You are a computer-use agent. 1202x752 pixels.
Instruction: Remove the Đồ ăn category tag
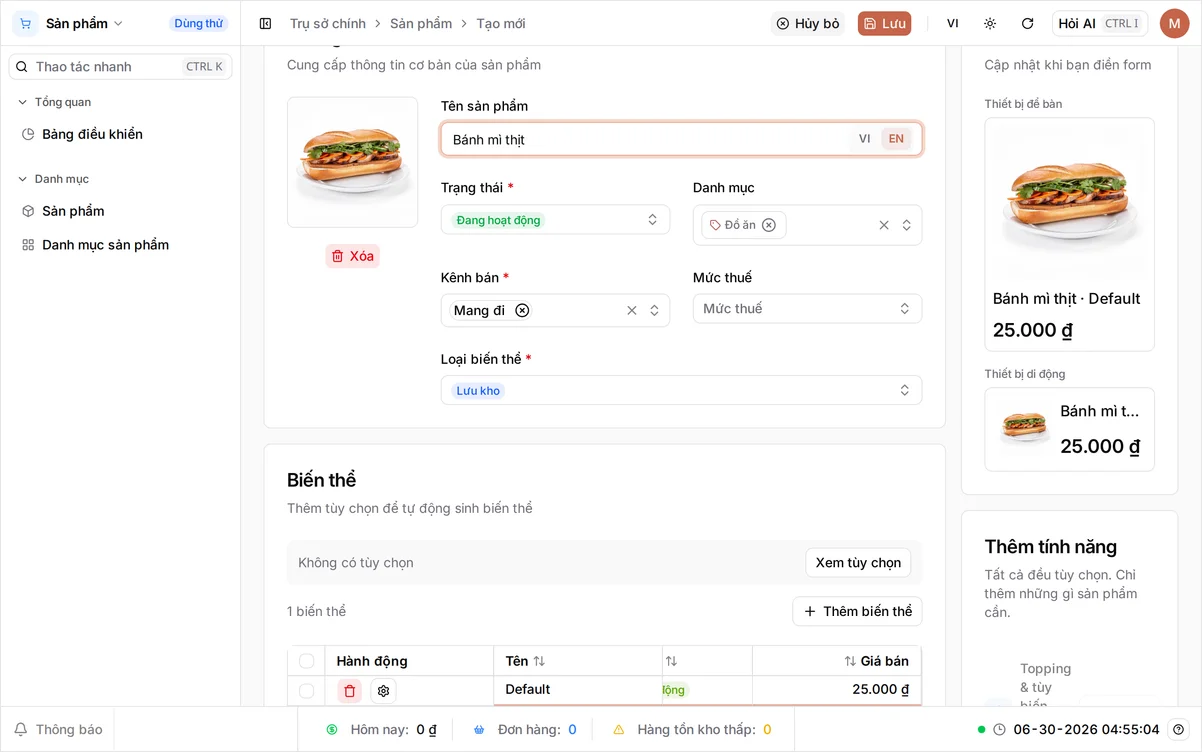click(x=769, y=225)
